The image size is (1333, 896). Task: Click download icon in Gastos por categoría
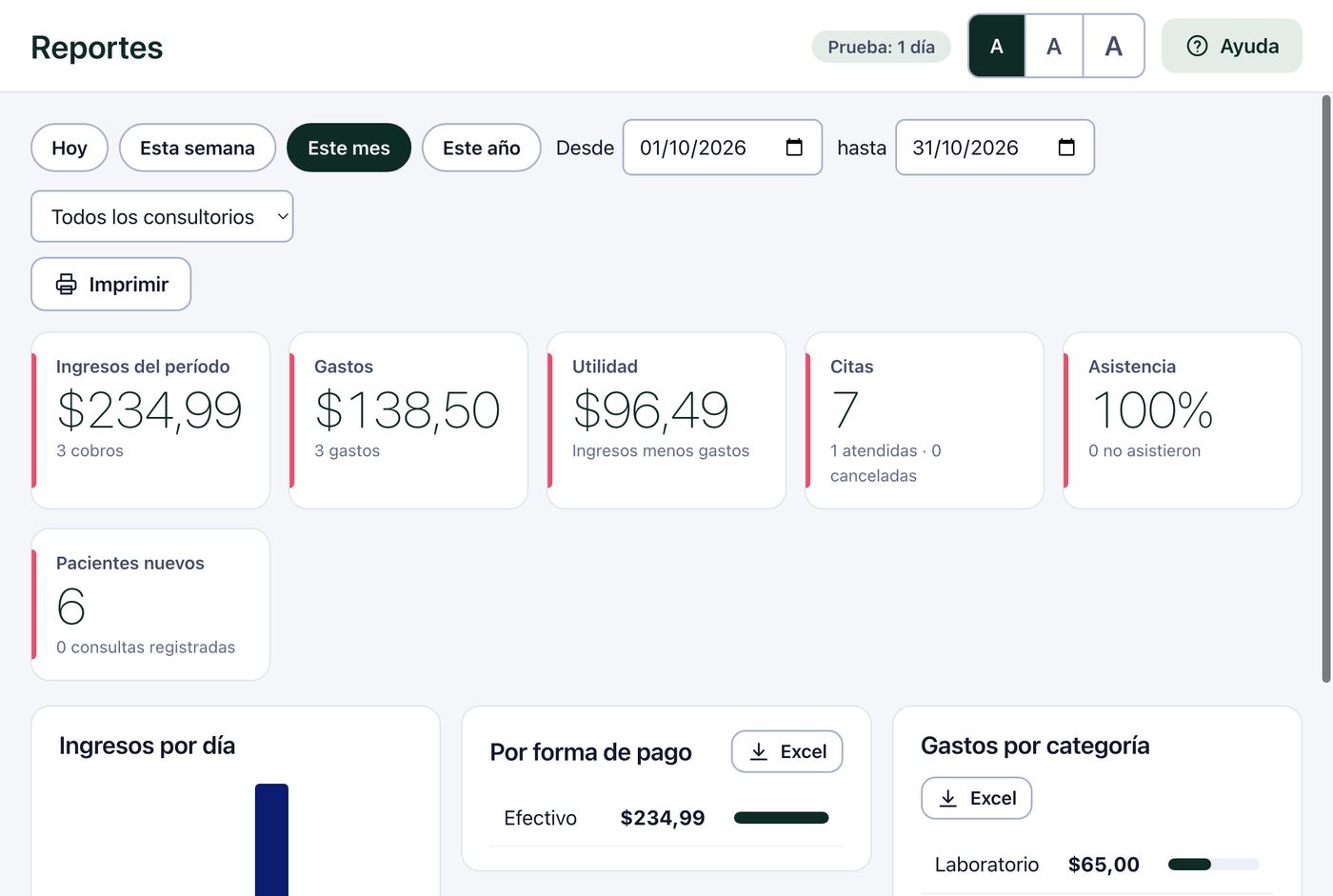[x=948, y=798]
